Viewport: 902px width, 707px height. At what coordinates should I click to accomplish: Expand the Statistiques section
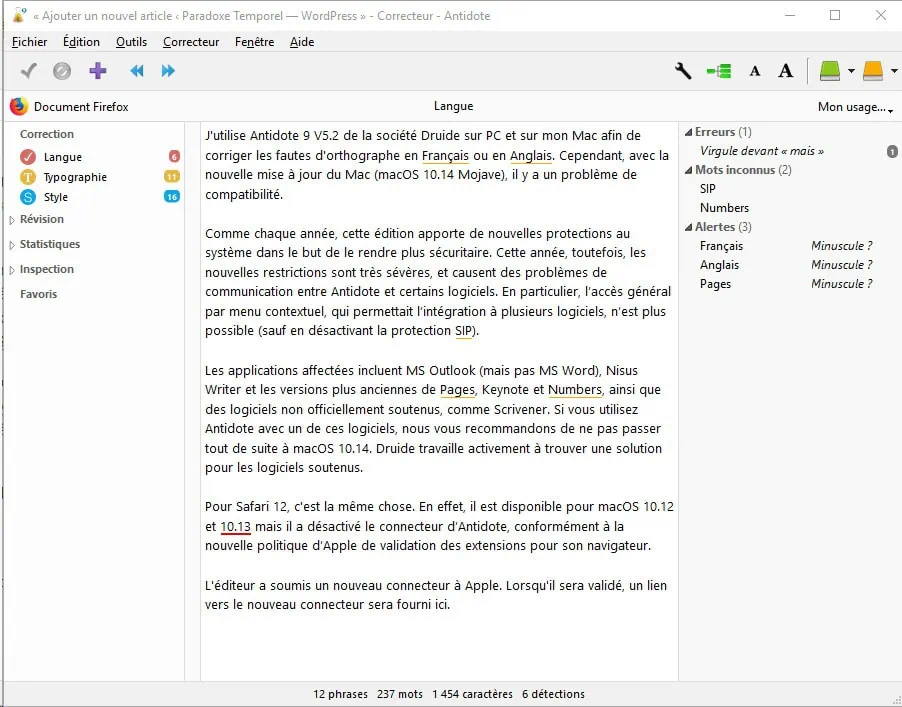click(49, 244)
